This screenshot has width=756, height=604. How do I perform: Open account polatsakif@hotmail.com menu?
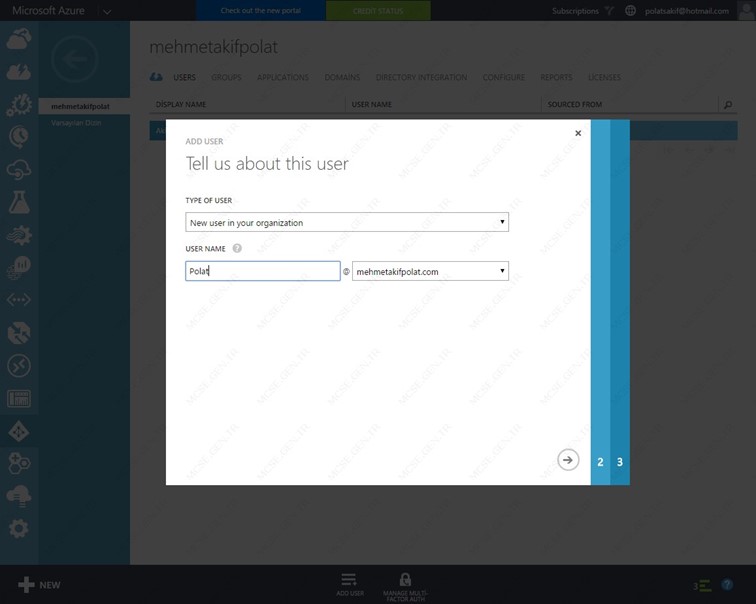[687, 11]
